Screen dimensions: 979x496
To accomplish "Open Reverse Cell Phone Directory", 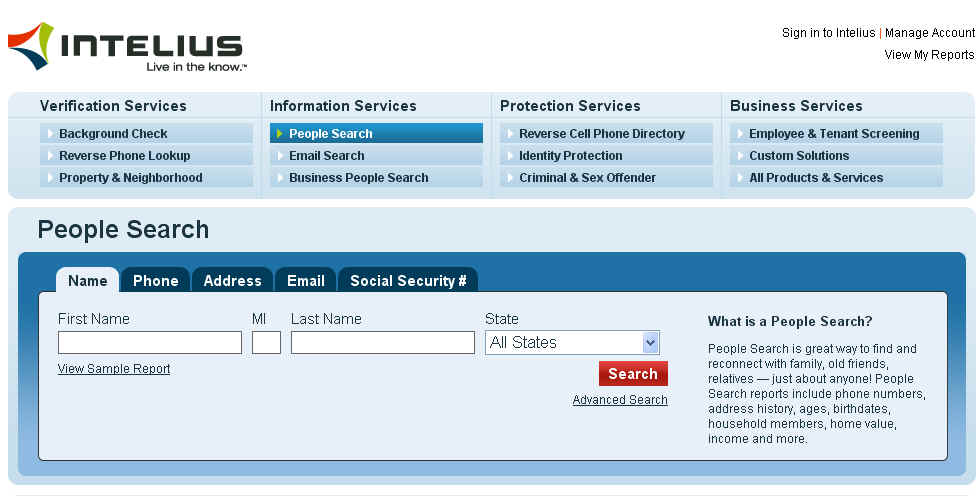I will (x=606, y=134).
